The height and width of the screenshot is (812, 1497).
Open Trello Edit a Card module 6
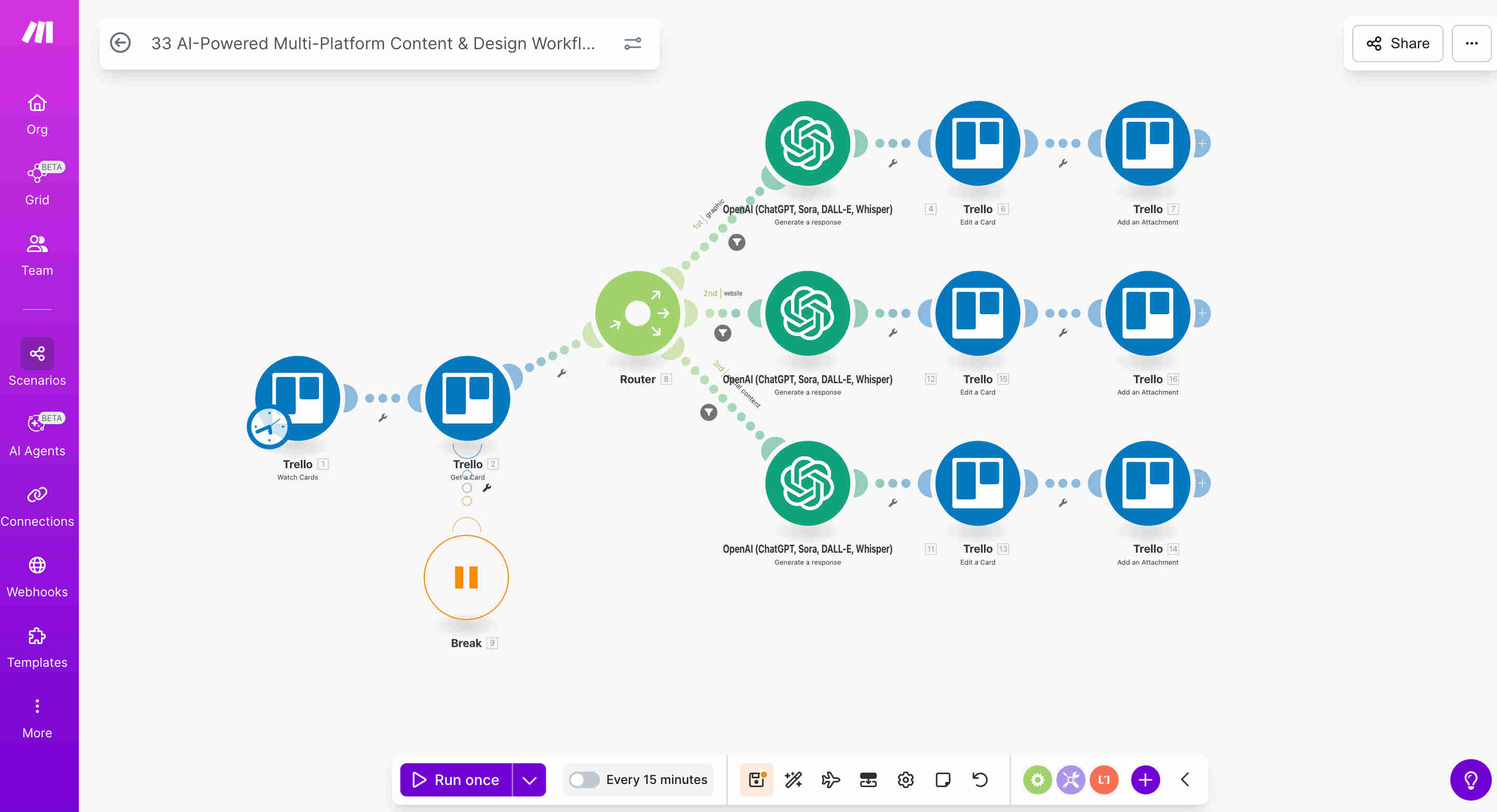[977, 143]
